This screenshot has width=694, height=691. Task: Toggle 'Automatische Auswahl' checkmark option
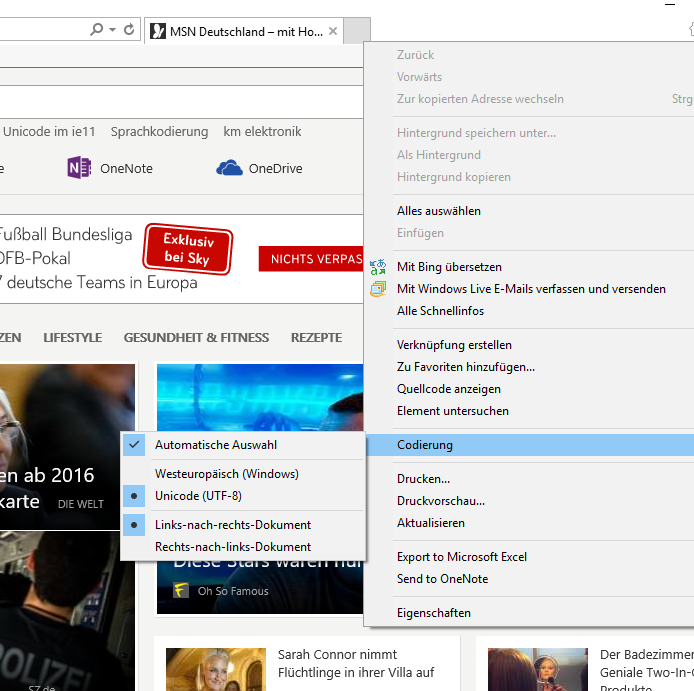[243, 445]
